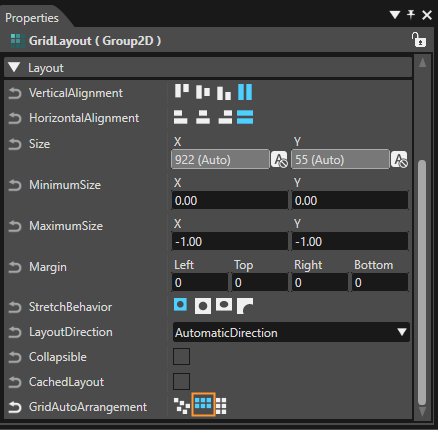The height and width of the screenshot is (430, 438).
Task: Select the stretch HorizontalAlignment icon
Action: (245, 117)
